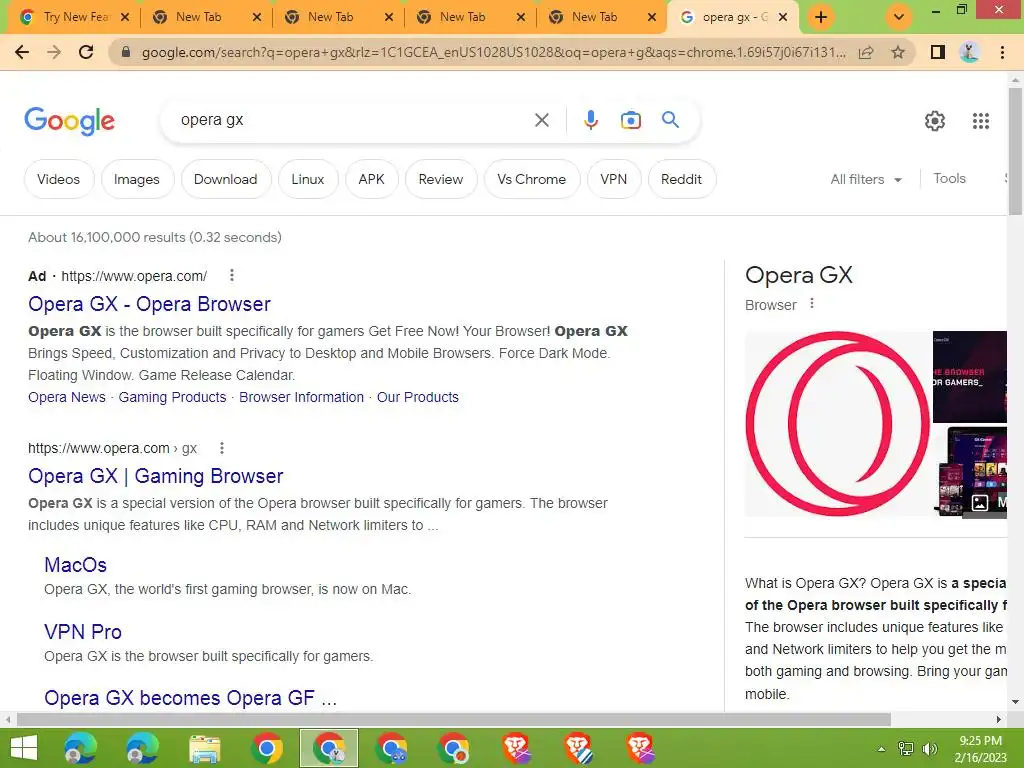Open Opera GX becomes Opera GF link

point(191,698)
